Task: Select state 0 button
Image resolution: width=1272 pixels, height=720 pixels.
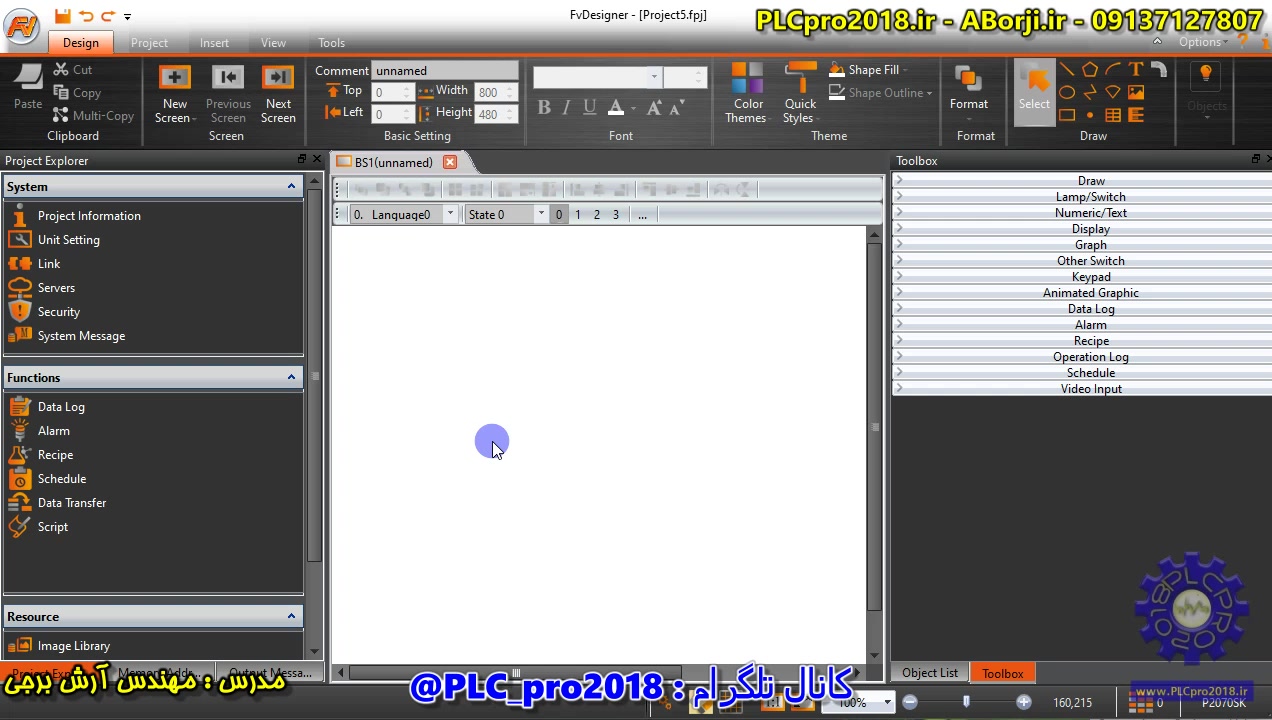Action: [559, 215]
